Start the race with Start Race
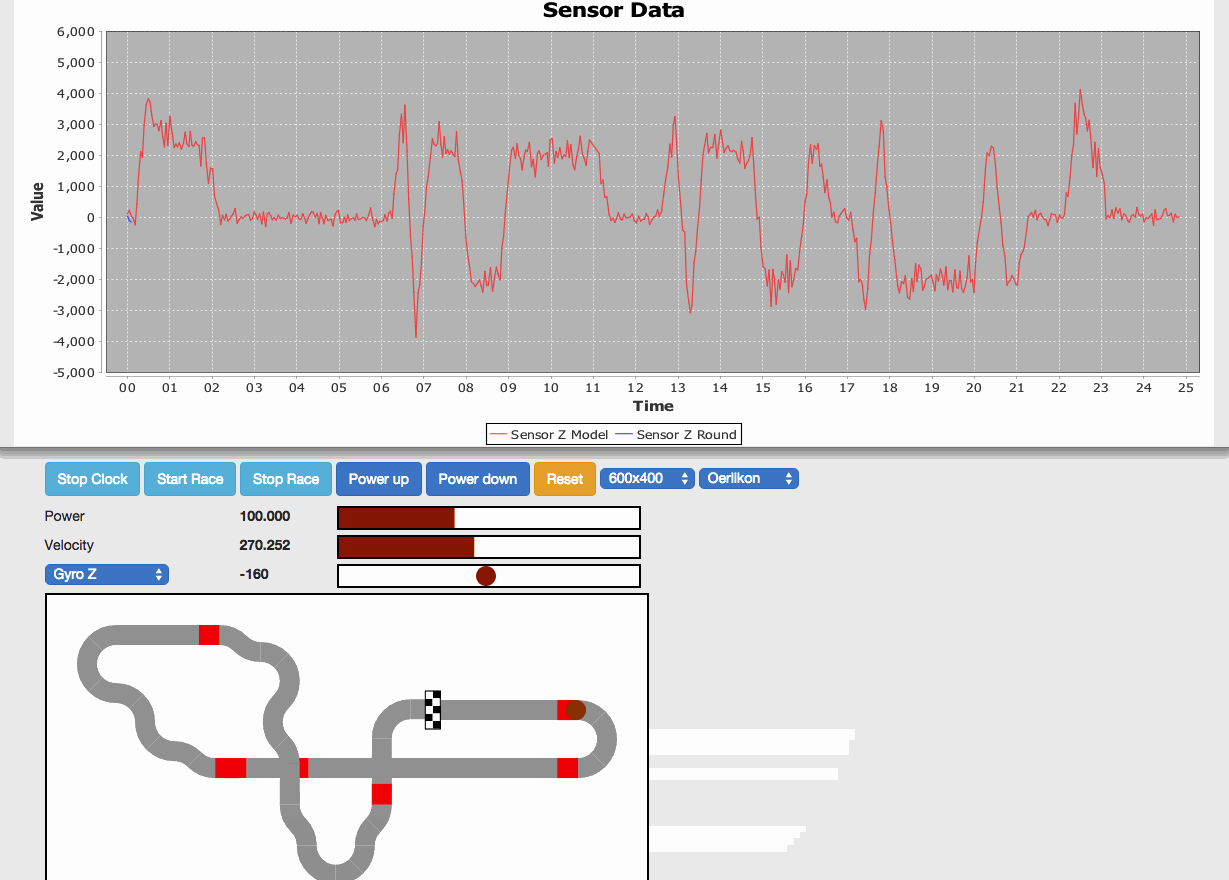This screenshot has width=1229, height=880. coord(190,479)
